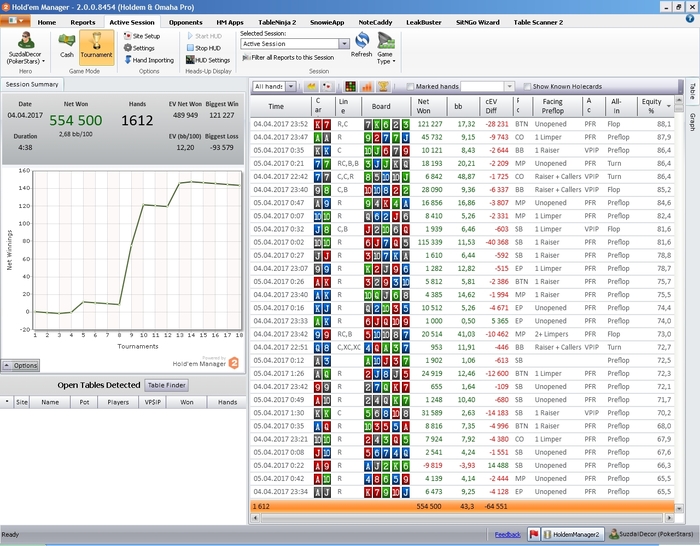Select the vertical Table side tab
Viewport: 700px width, 546px height.
[x=692, y=91]
